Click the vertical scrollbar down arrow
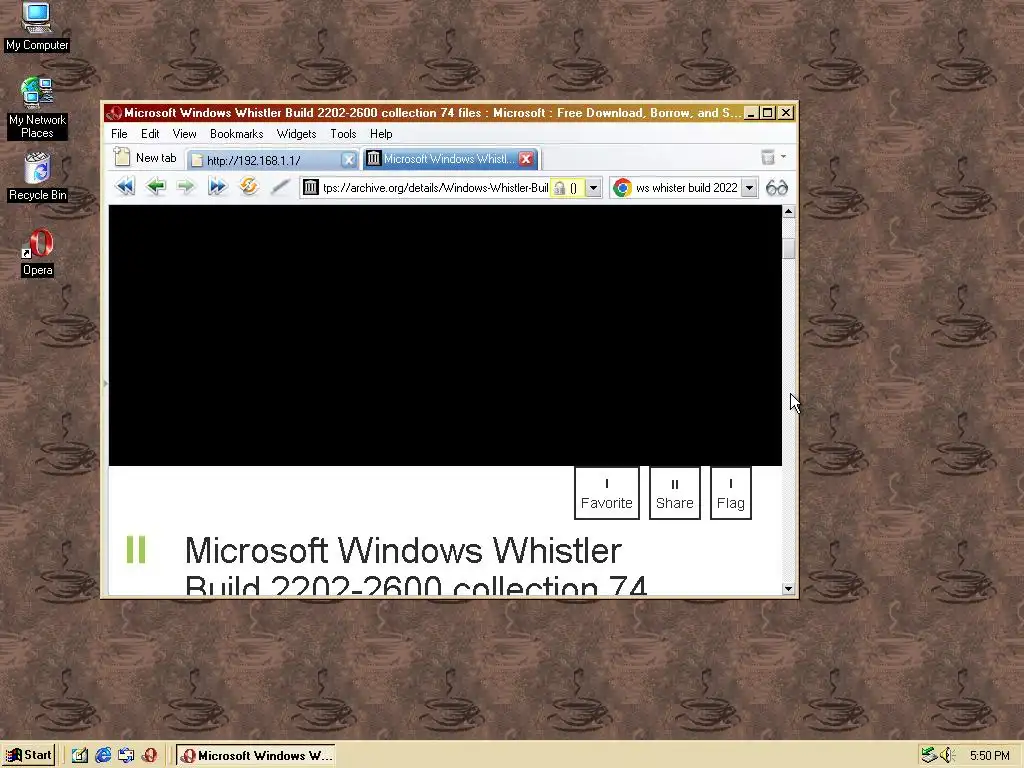This screenshot has width=1024, height=768. pyautogui.click(x=788, y=588)
